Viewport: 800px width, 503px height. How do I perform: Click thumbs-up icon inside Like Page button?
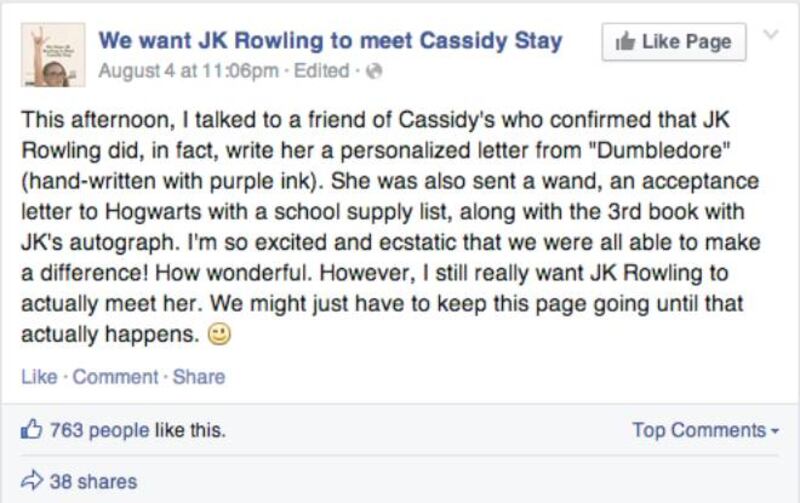click(625, 41)
